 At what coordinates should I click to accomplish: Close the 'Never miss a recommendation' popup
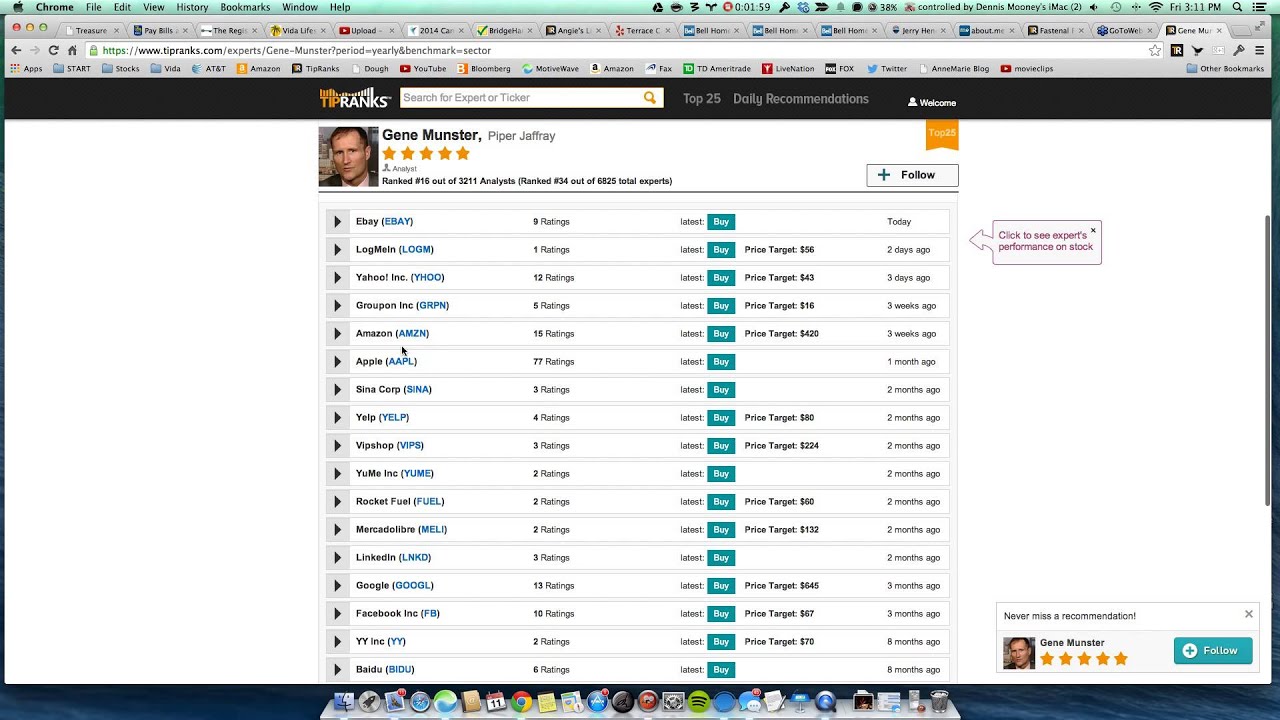coord(1249,614)
